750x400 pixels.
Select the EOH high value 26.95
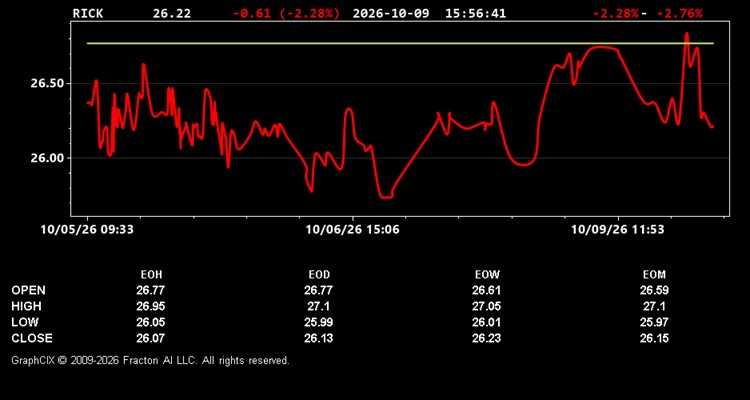[151, 306]
